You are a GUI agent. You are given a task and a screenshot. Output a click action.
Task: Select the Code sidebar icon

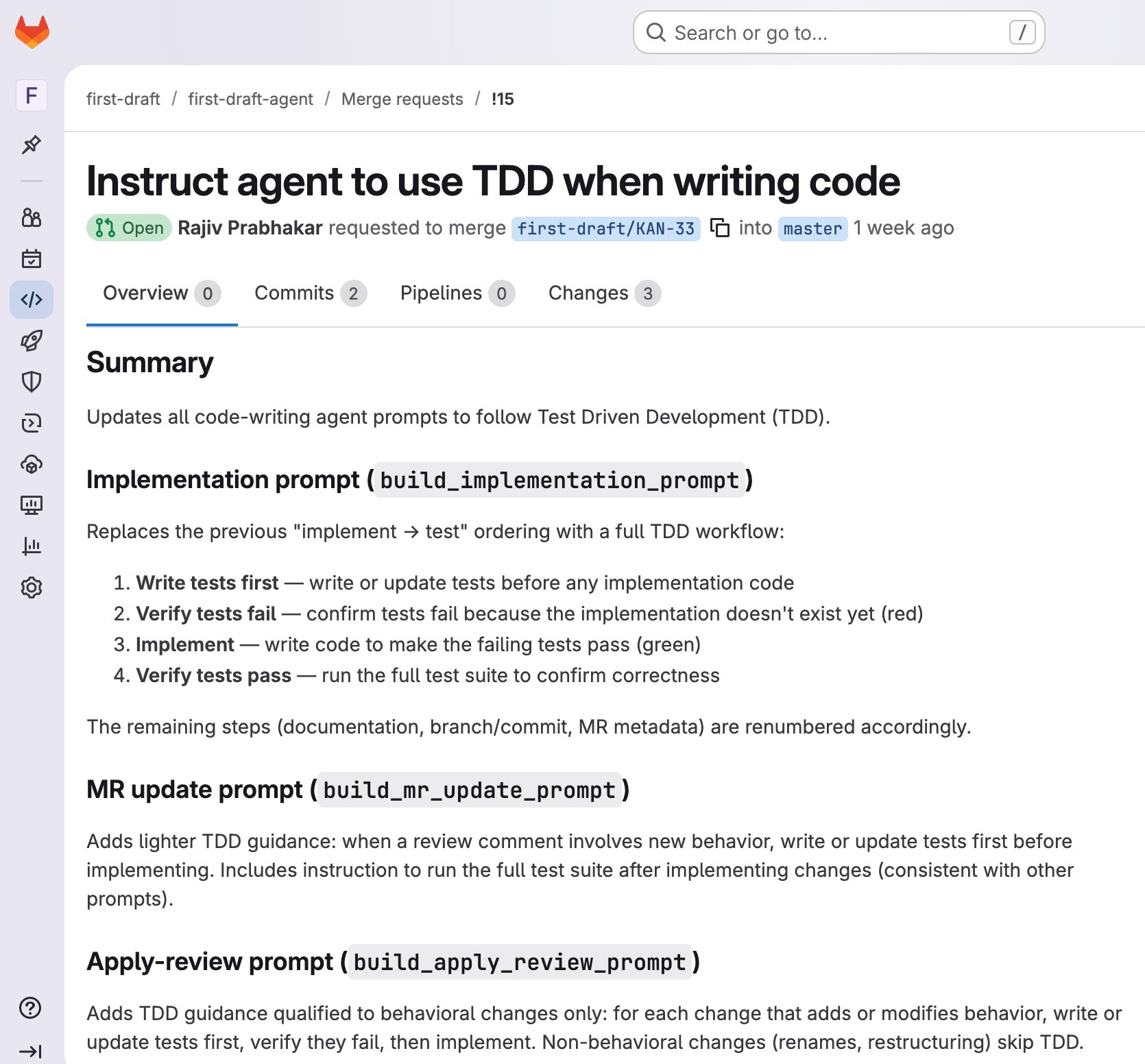[32, 300]
